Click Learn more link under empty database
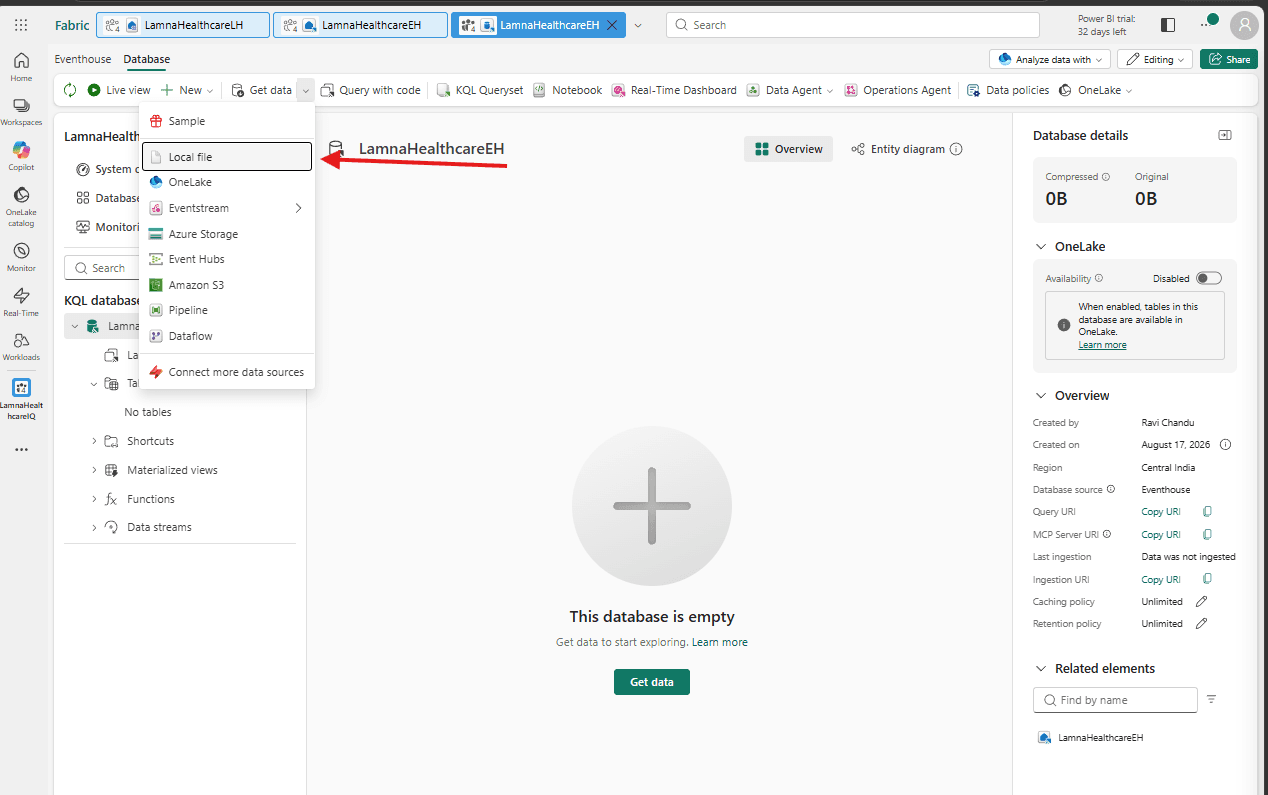 pyautogui.click(x=720, y=642)
